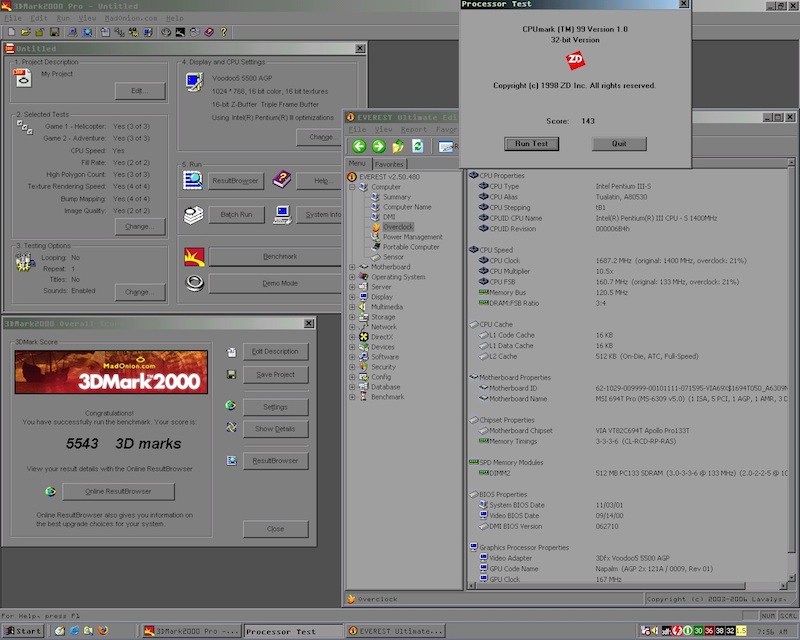
Task: Click the System Info computer icon
Action: [x=282, y=215]
